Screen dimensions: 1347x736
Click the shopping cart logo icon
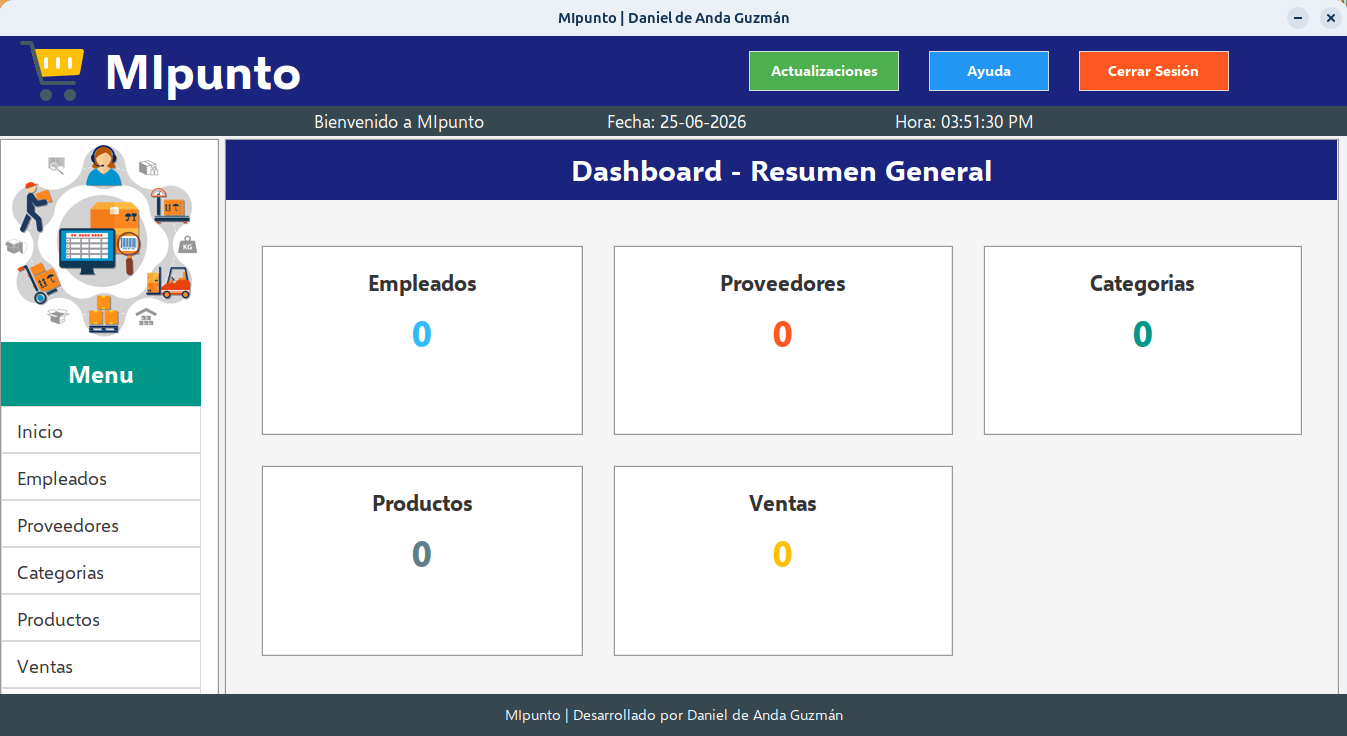[x=52, y=70]
